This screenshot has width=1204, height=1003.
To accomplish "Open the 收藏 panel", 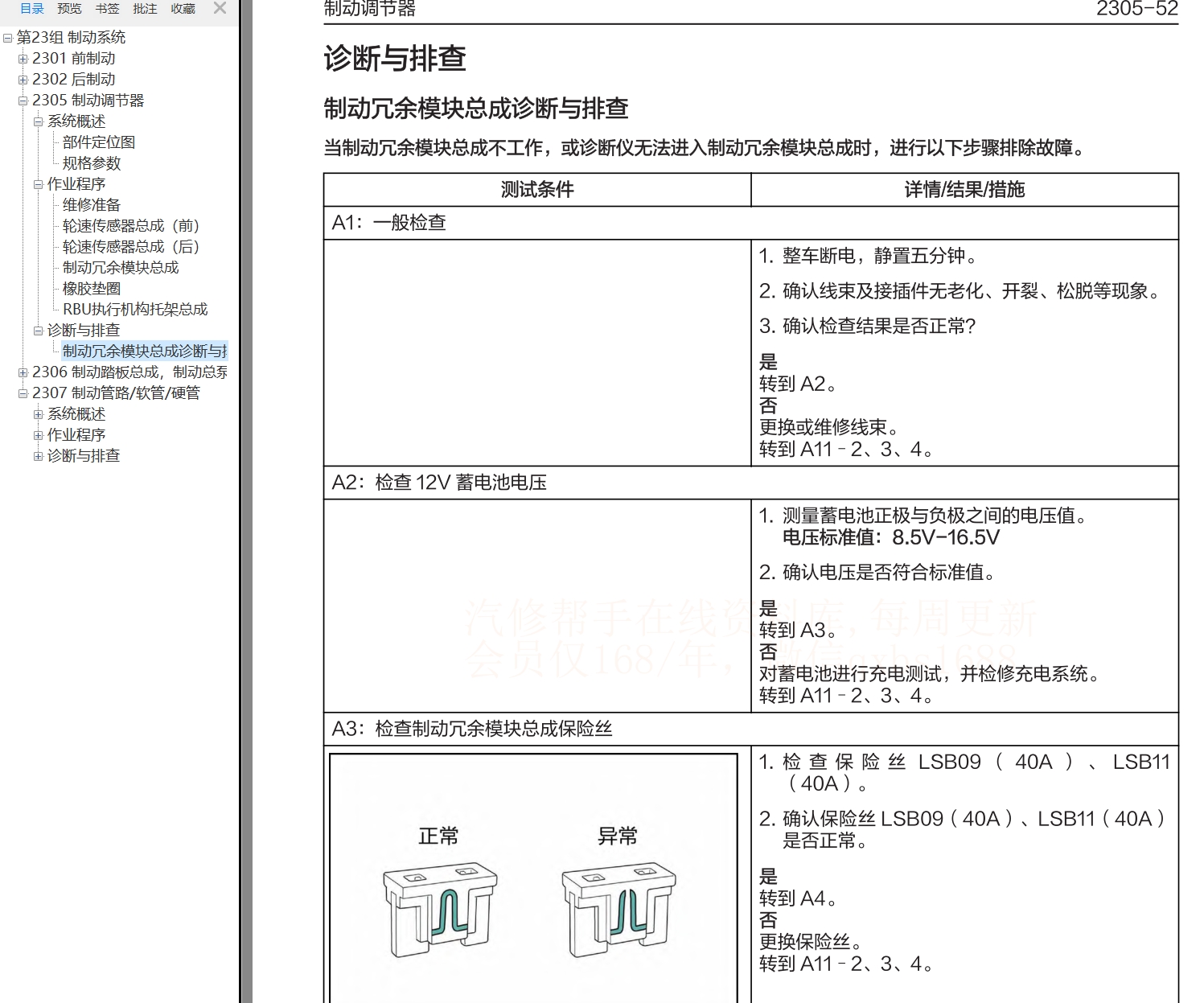I will click(182, 9).
